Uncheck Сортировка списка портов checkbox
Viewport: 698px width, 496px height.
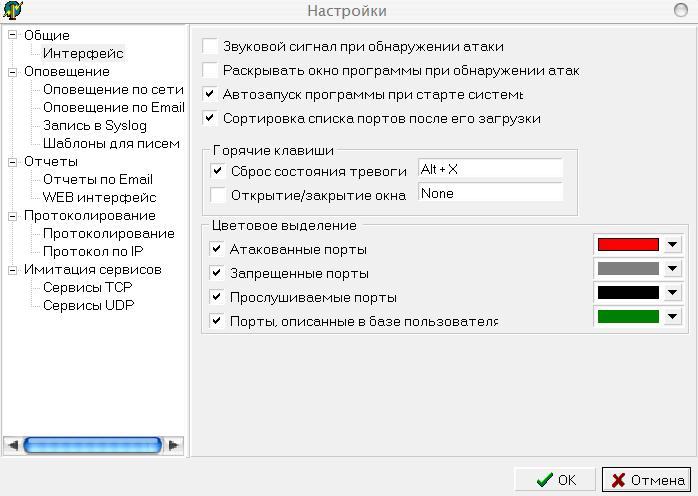pyautogui.click(x=210, y=118)
